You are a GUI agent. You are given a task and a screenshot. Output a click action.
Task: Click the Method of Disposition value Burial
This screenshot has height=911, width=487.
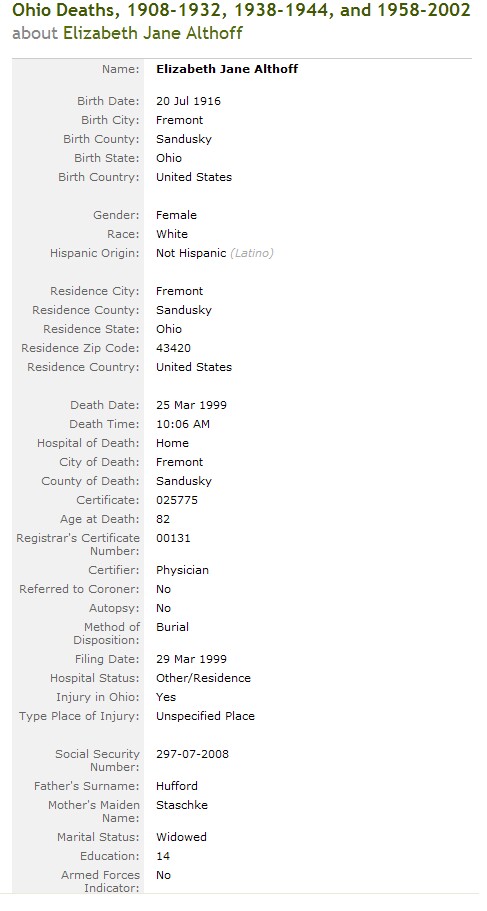[x=172, y=627]
